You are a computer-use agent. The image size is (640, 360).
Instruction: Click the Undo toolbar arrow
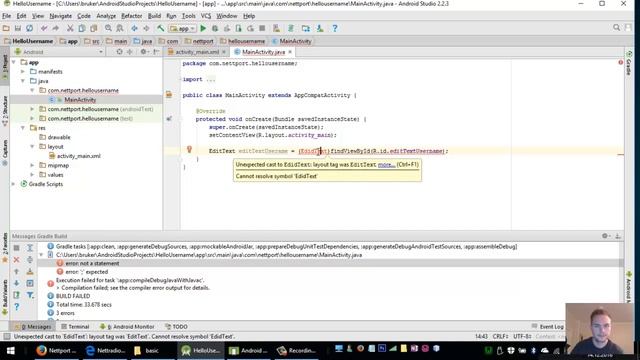point(44,28)
